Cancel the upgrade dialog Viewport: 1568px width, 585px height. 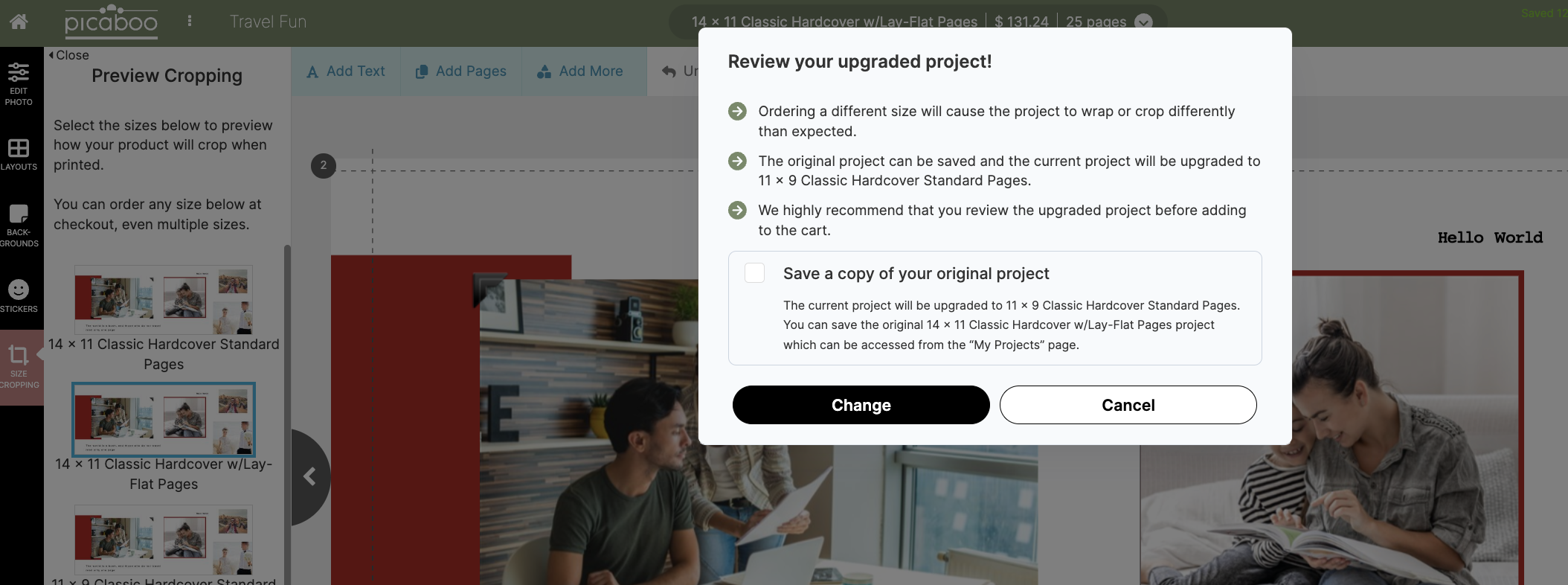pos(1128,405)
